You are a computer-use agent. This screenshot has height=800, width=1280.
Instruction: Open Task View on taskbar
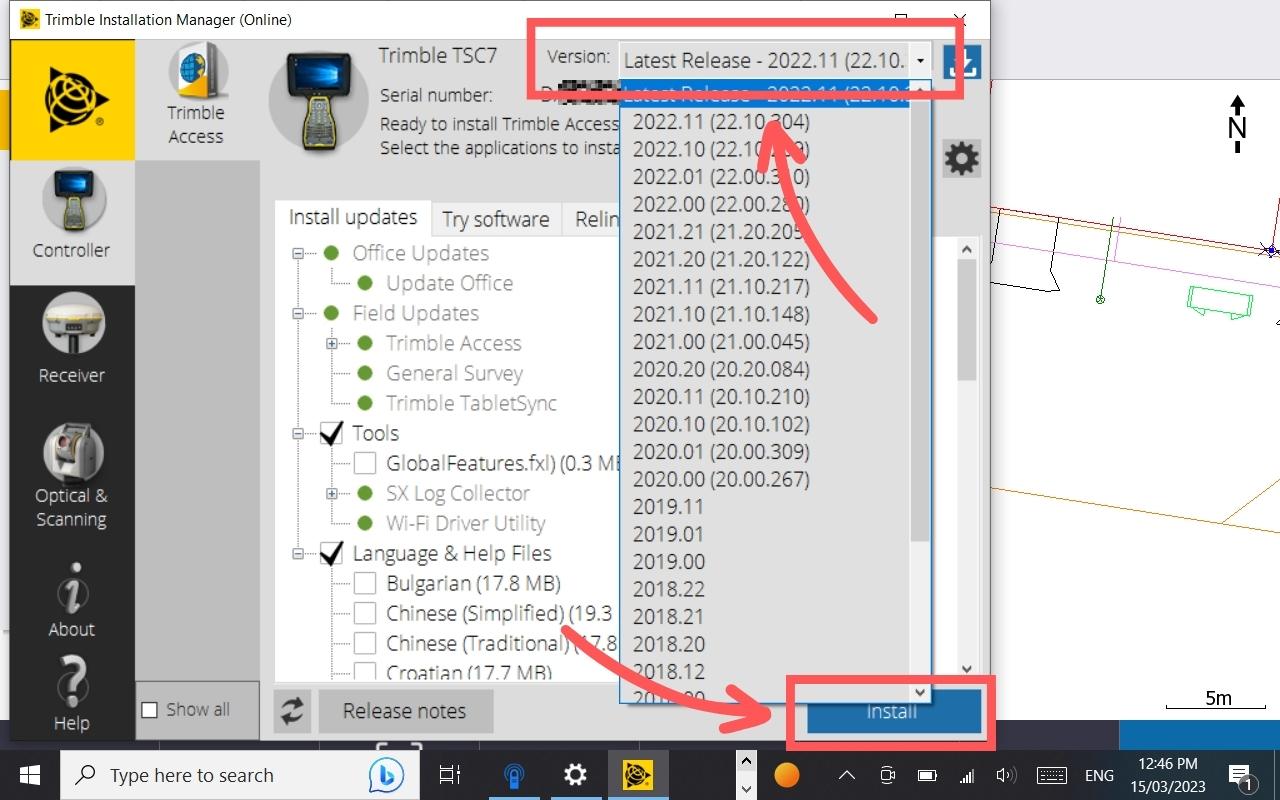click(x=450, y=775)
